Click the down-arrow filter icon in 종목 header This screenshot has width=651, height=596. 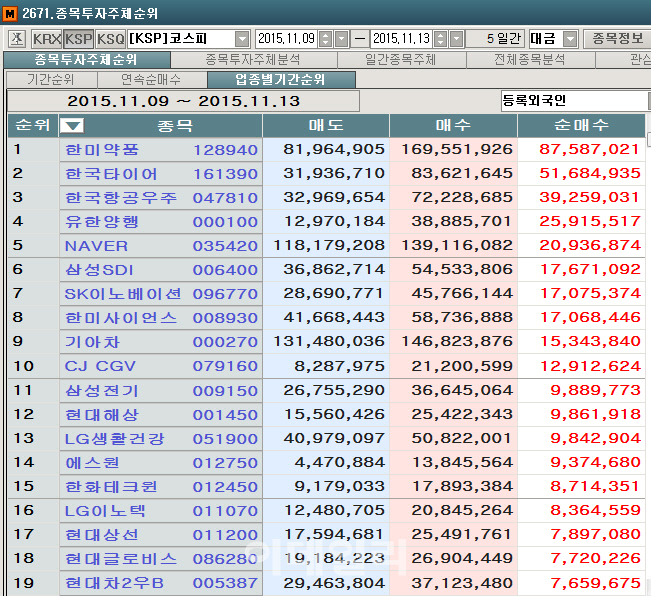[x=72, y=125]
